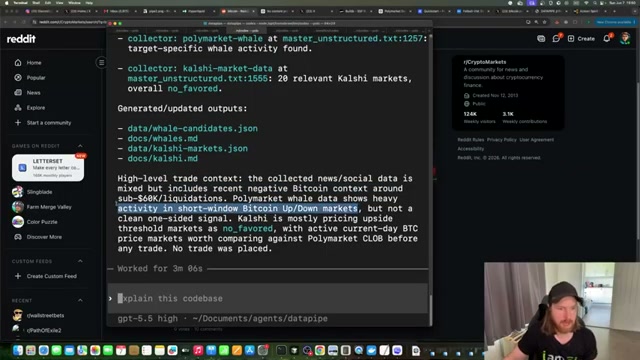Click data/whale-candidates.json in terminal output
640x360 pixels.
[192, 129]
